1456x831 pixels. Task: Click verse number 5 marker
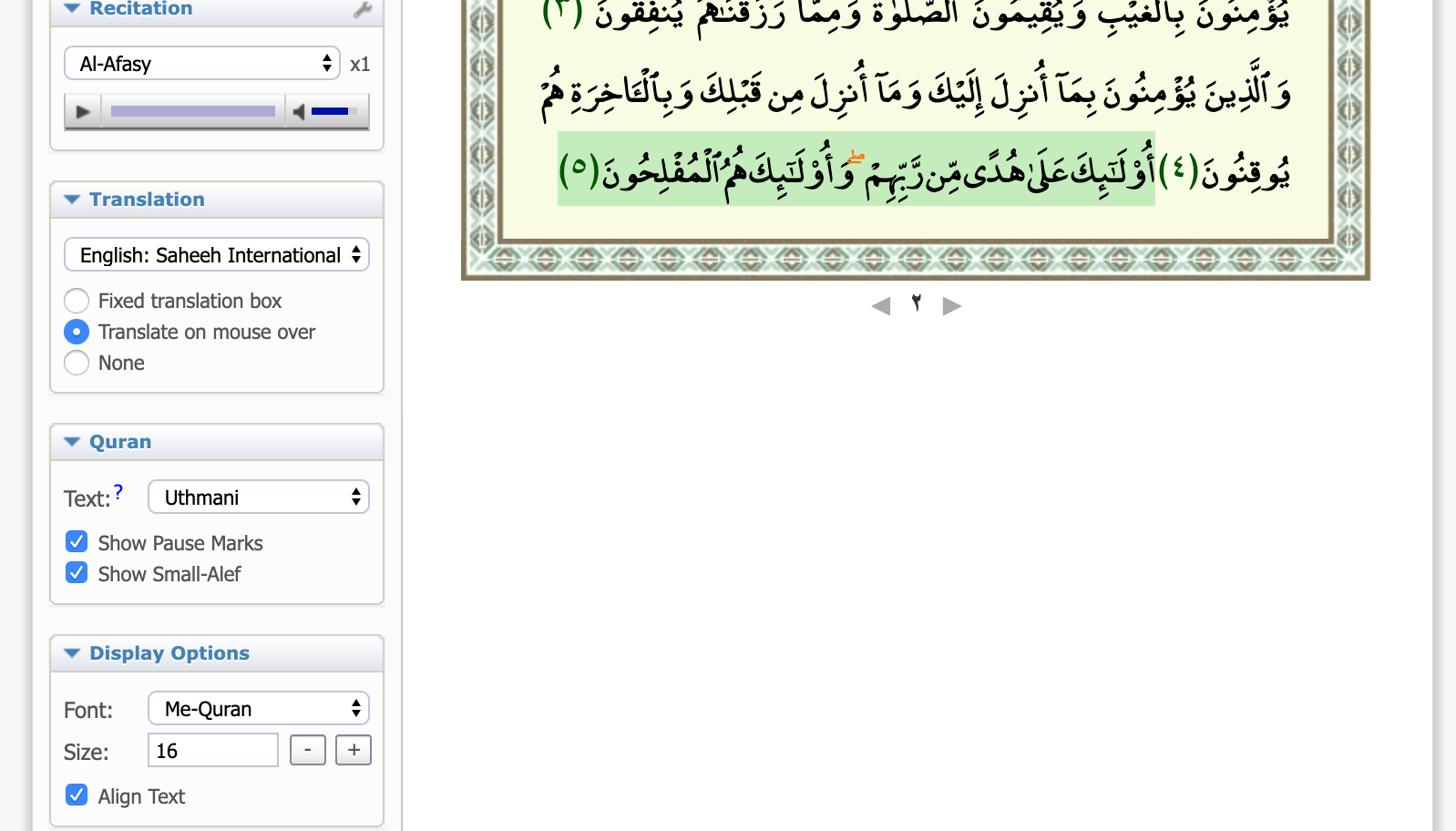coord(579,170)
